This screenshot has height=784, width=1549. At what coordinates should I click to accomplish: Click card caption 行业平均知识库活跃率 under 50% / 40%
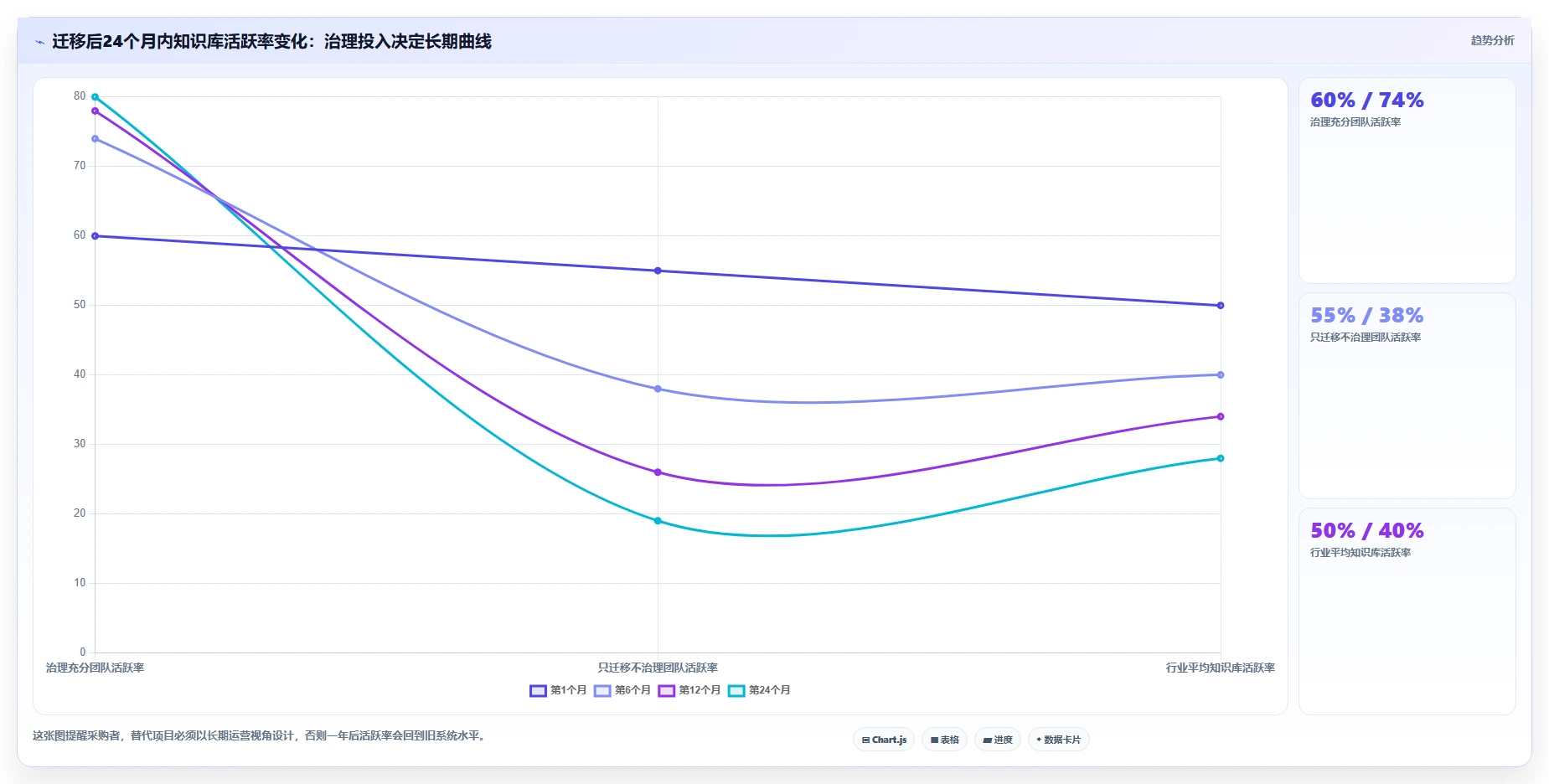(x=1361, y=553)
